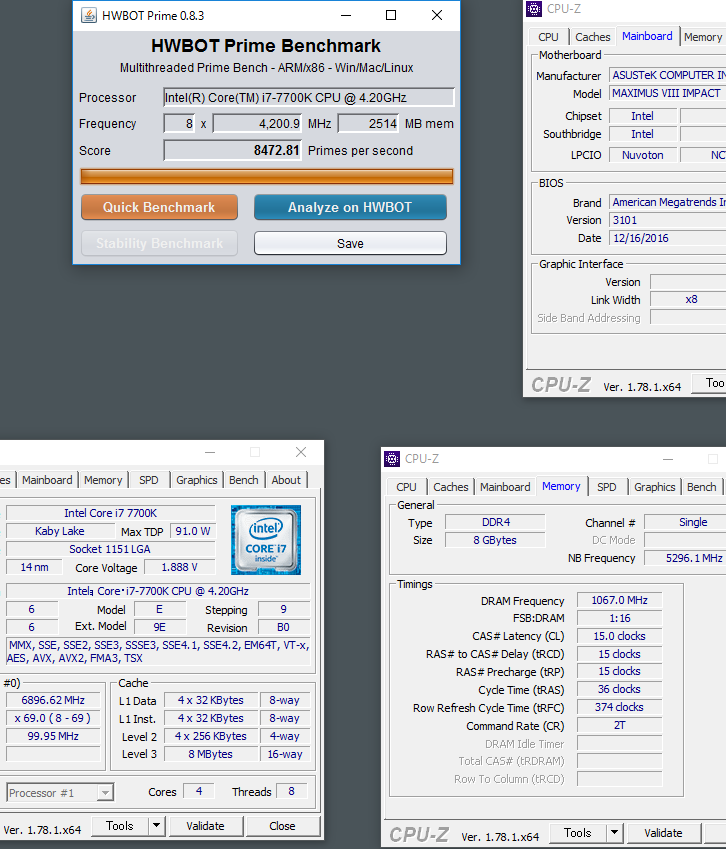Click the Save button in HWBOT Prime
This screenshot has height=849, width=726.
coord(350,243)
